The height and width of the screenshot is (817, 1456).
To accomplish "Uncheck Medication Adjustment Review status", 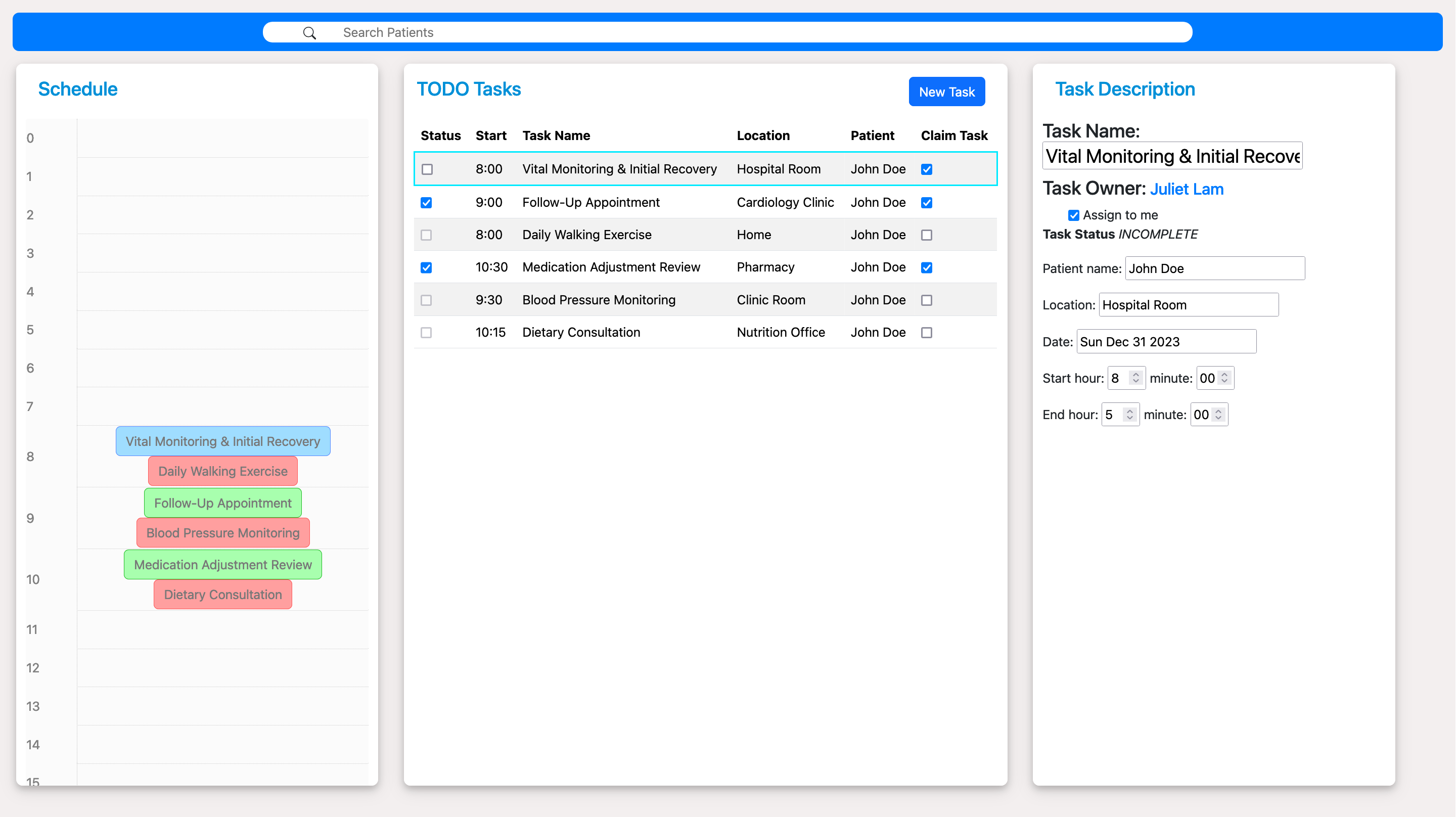I will (426, 267).
